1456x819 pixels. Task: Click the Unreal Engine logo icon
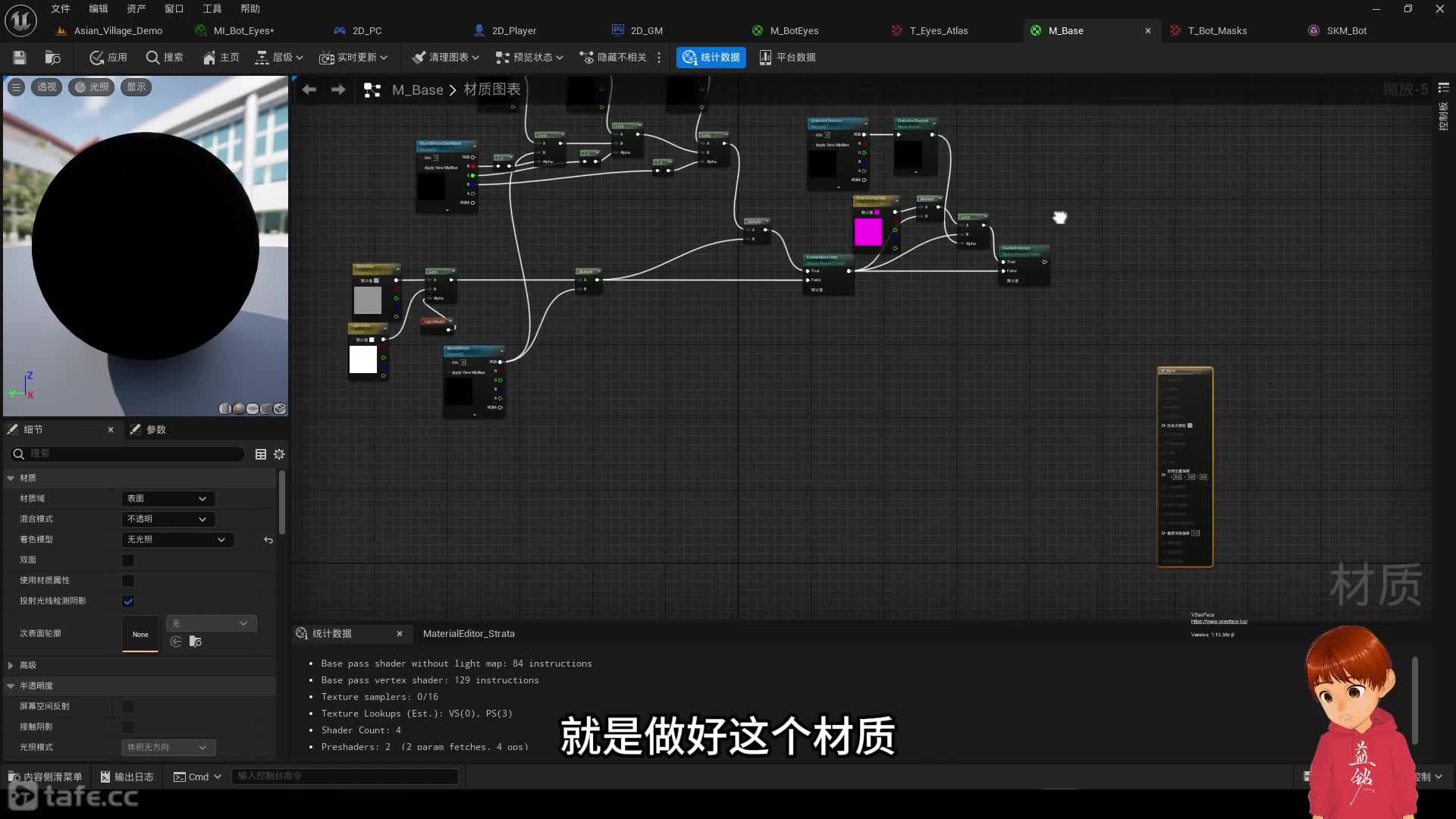[21, 20]
